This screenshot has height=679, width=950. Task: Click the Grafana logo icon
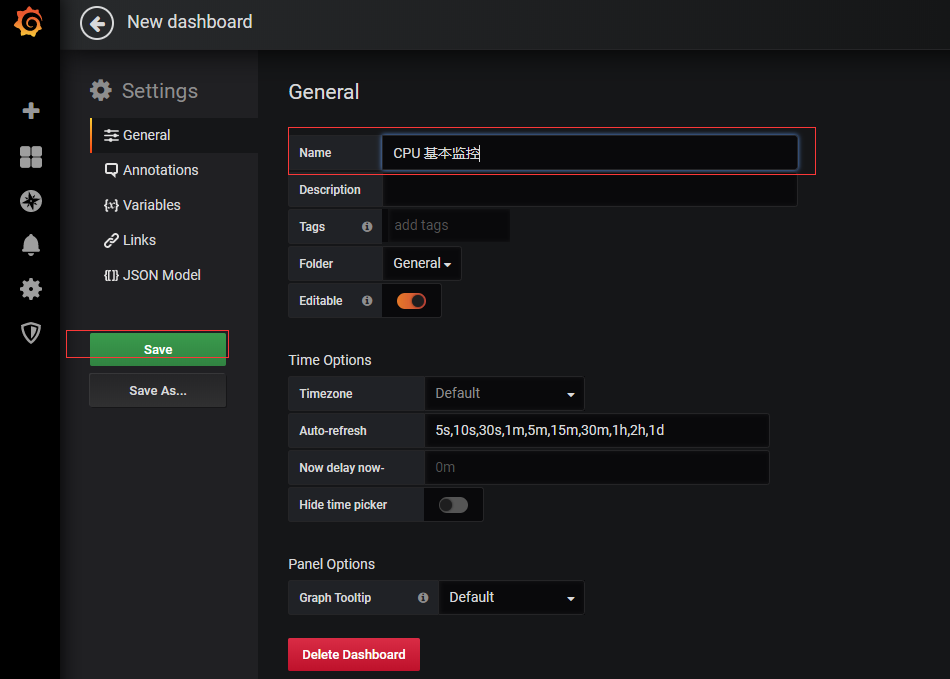point(28,22)
